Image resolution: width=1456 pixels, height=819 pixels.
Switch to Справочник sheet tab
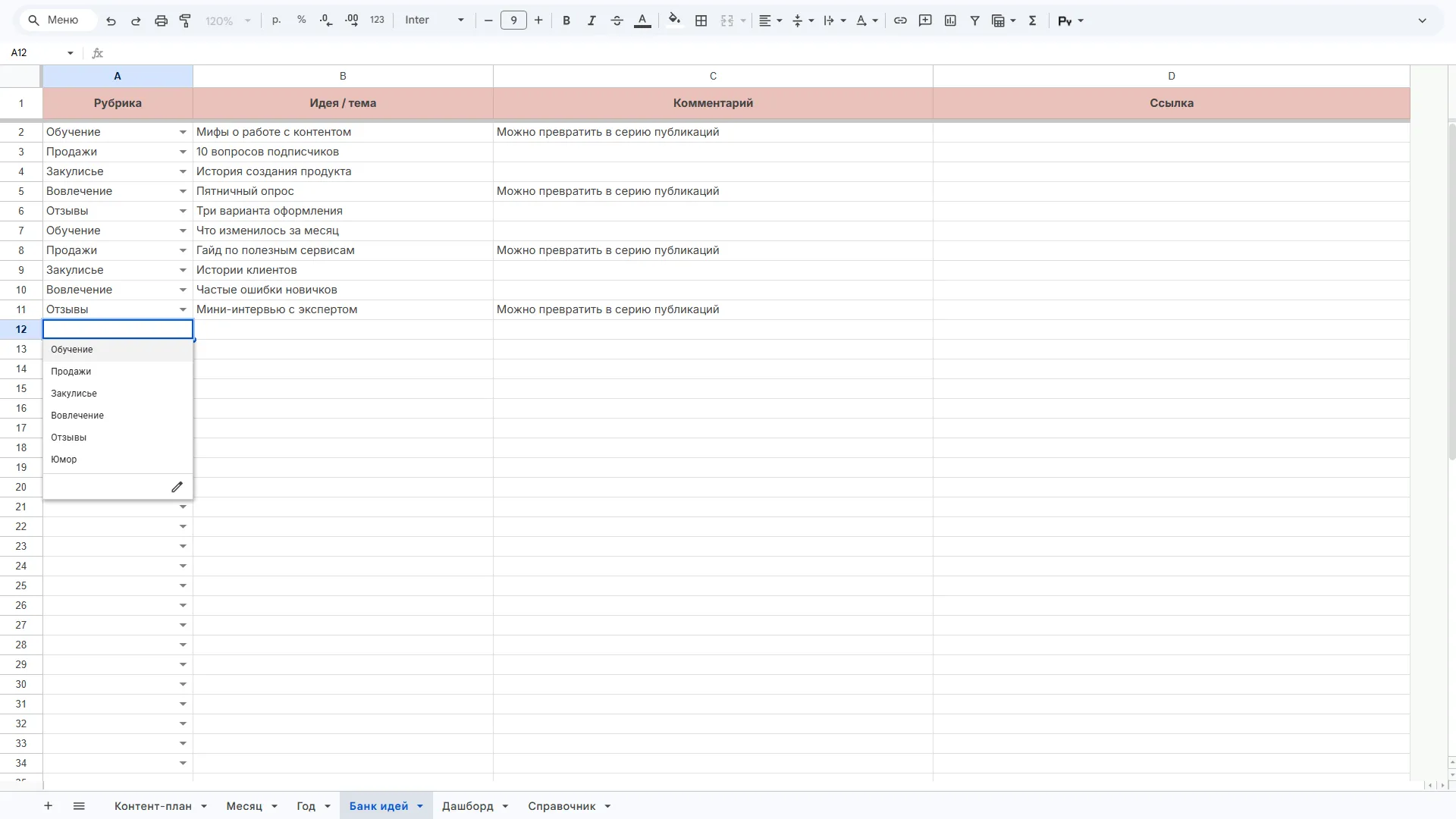point(561,806)
